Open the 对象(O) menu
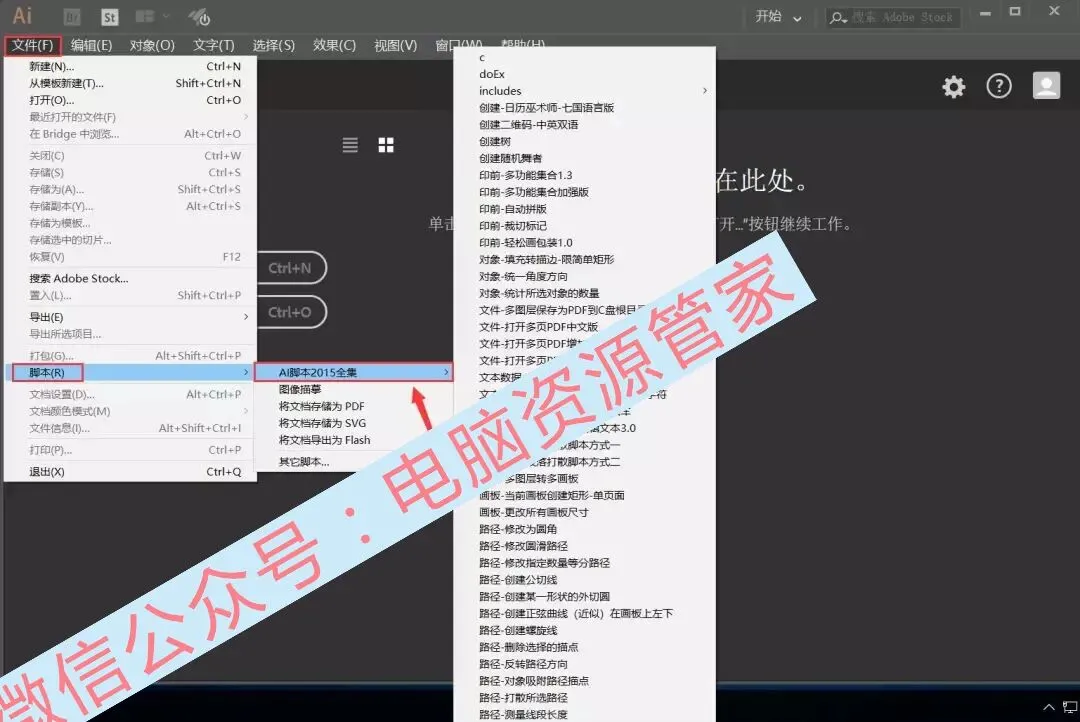 [152, 45]
